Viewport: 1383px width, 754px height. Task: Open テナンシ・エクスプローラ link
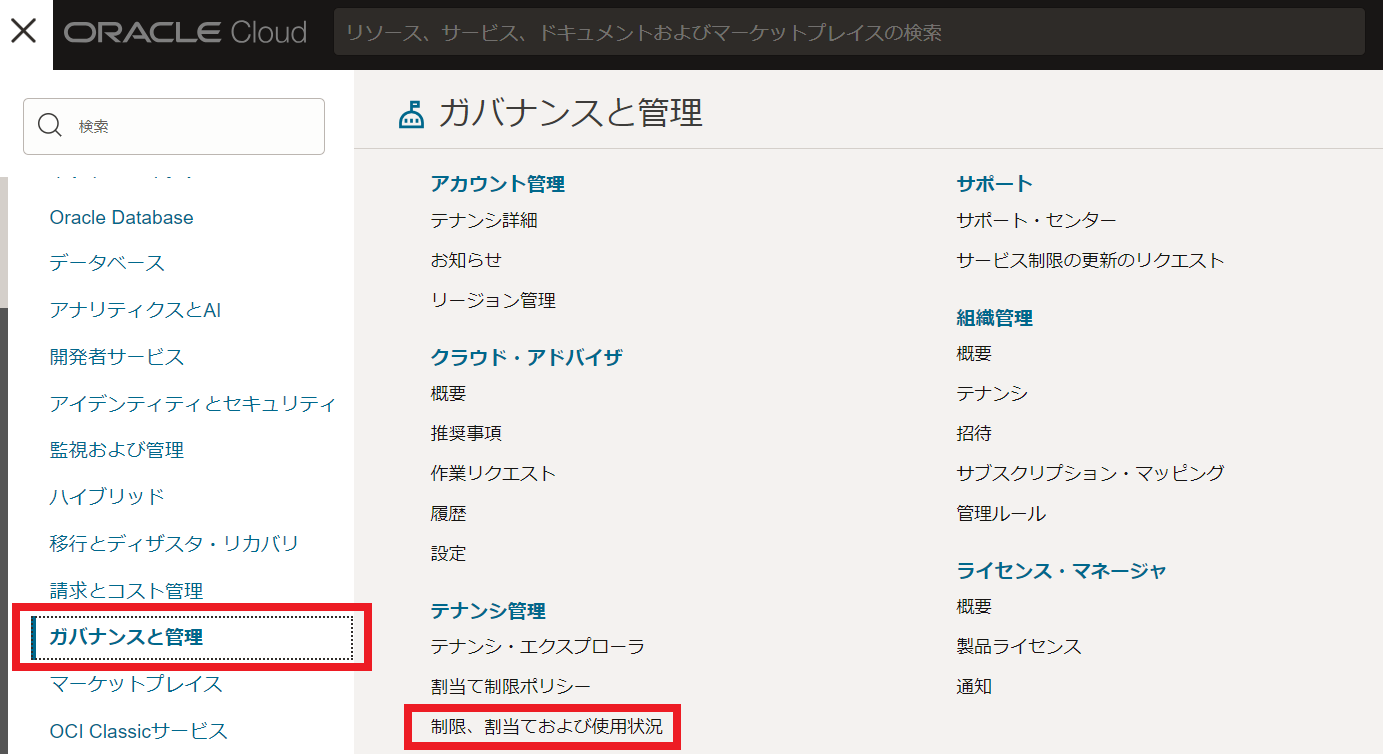click(537, 646)
